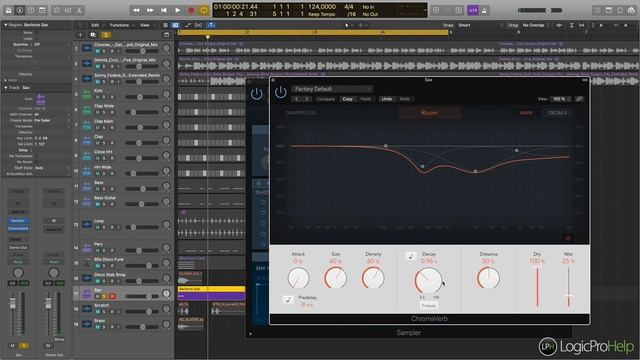Click previous preset arrow in ChromaVerb
The height and width of the screenshot is (360, 640).
(x=297, y=99)
